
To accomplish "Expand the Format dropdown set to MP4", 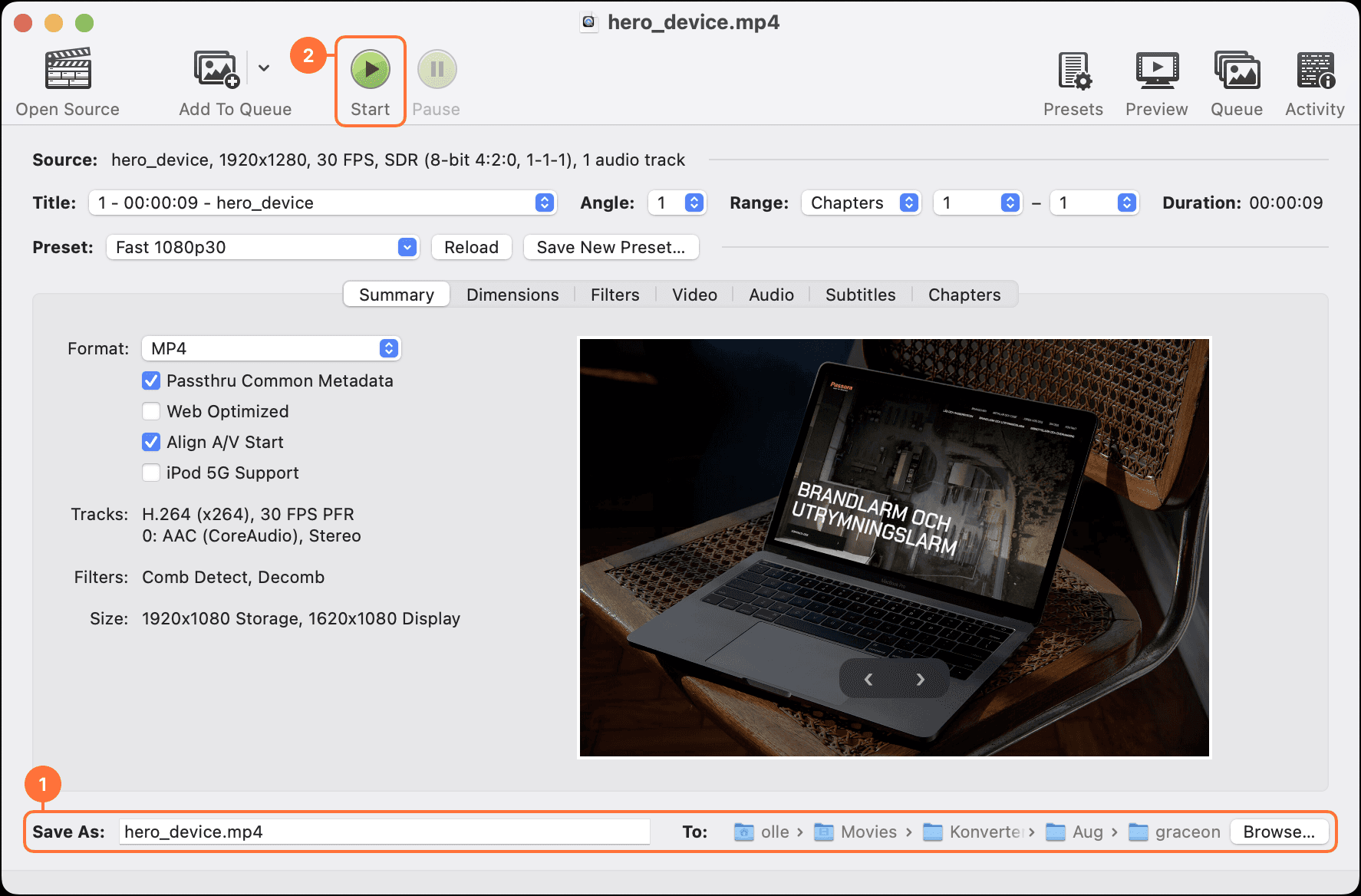I will pos(271,348).
